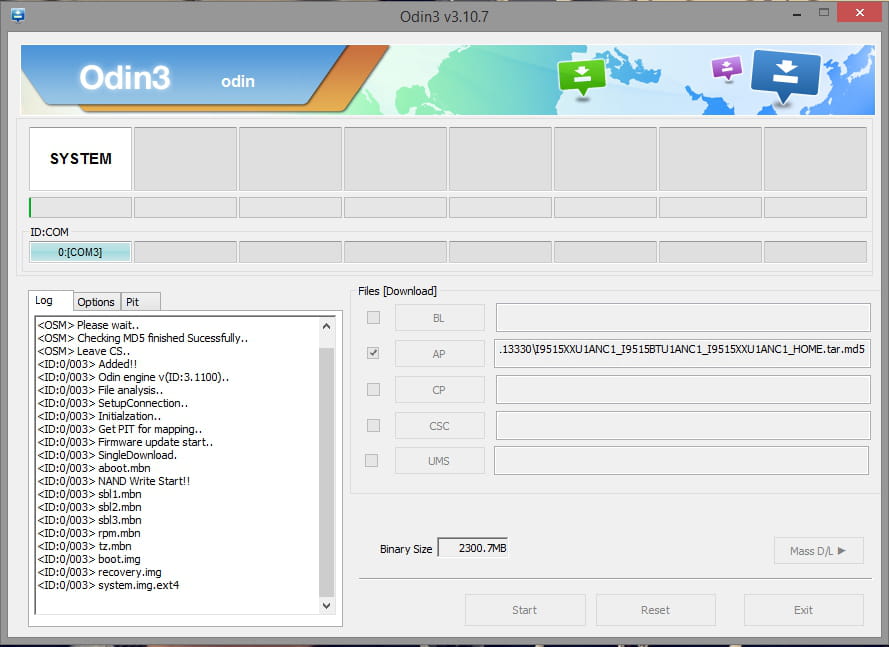This screenshot has width=889, height=647.
Task: Click log line 'aboot.mbn'
Action: click(x=94, y=468)
